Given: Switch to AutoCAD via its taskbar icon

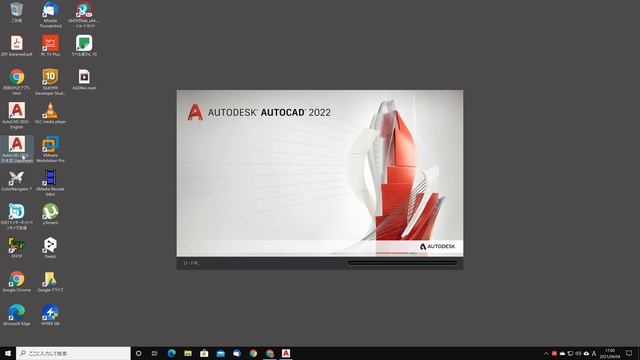Looking at the screenshot, I should coord(286,353).
